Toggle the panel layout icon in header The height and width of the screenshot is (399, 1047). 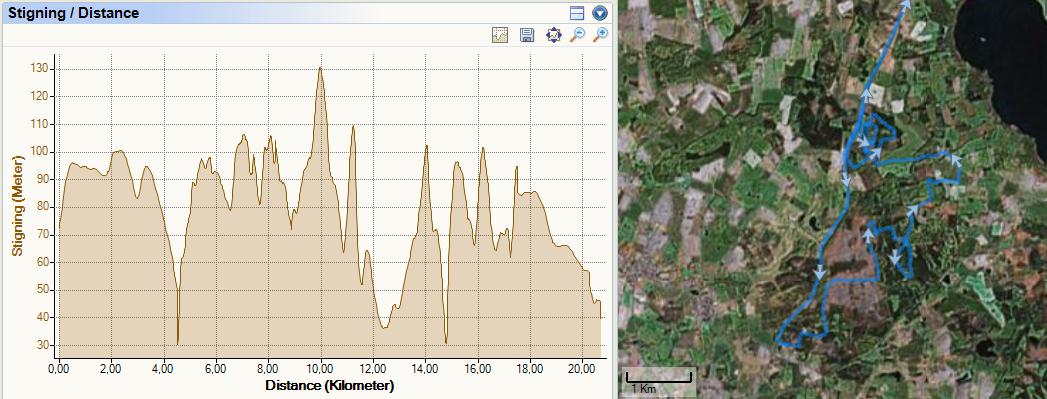(577, 13)
